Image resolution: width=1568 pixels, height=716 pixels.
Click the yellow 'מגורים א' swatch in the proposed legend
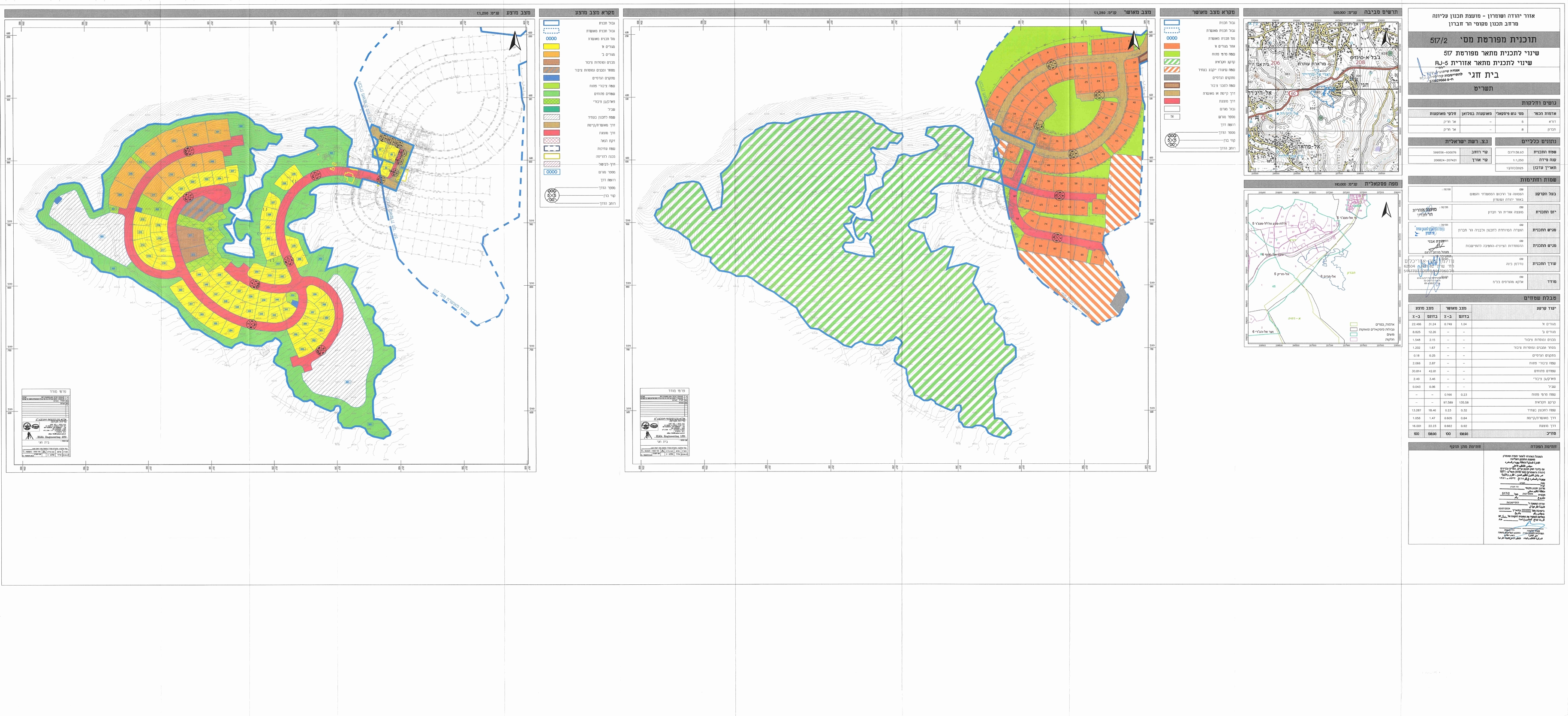point(551,46)
